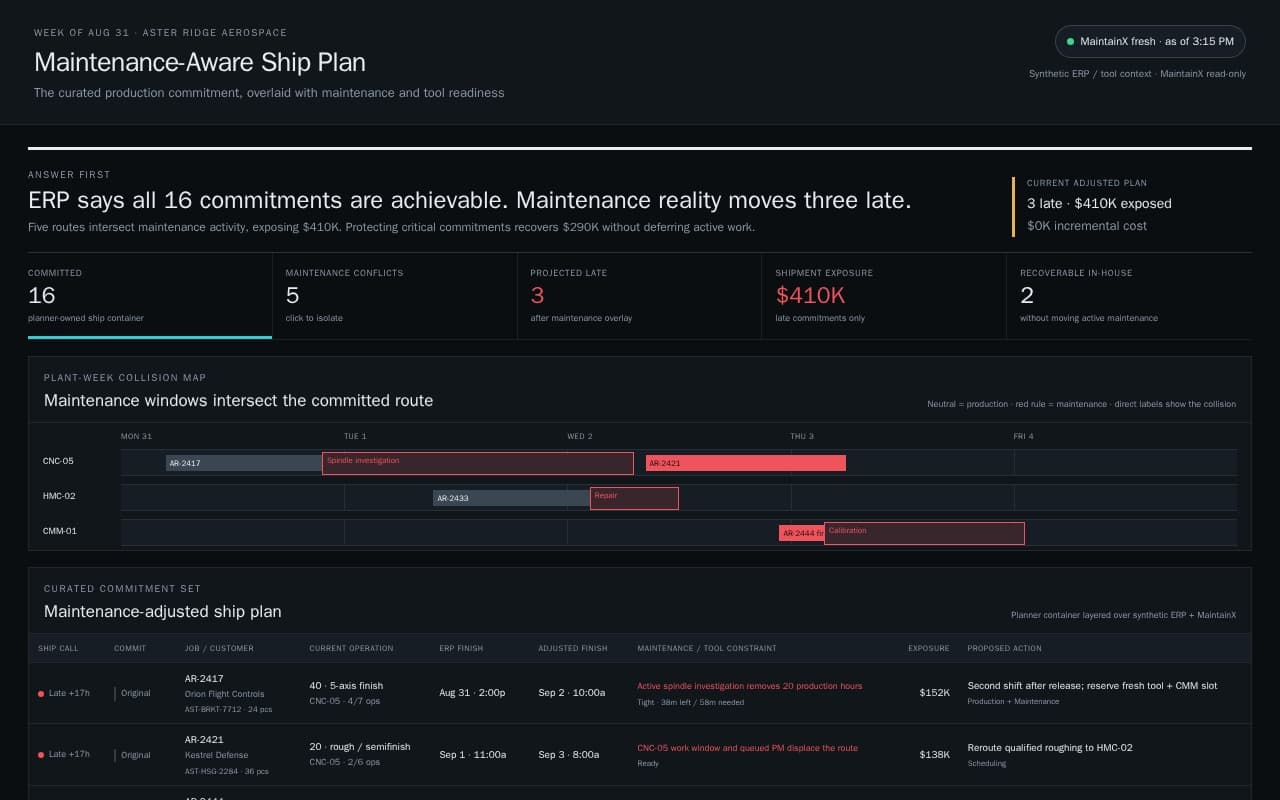1280x800 pixels.
Task: Click the Adjusted Finish column header
Action: 573,648
